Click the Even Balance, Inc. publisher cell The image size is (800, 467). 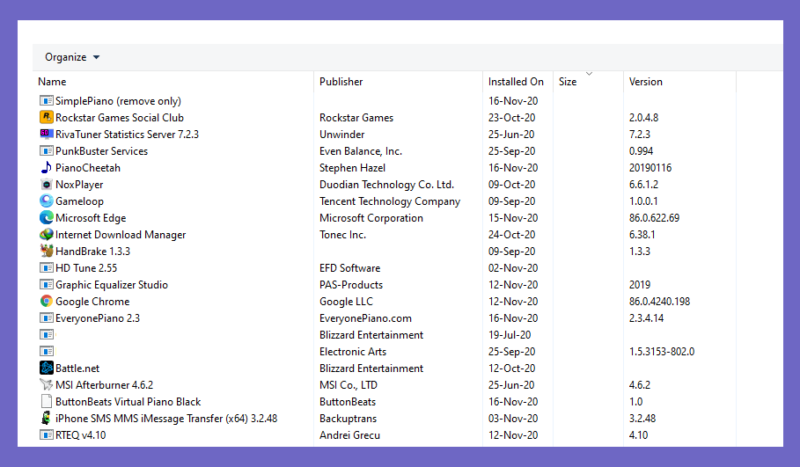click(361, 151)
